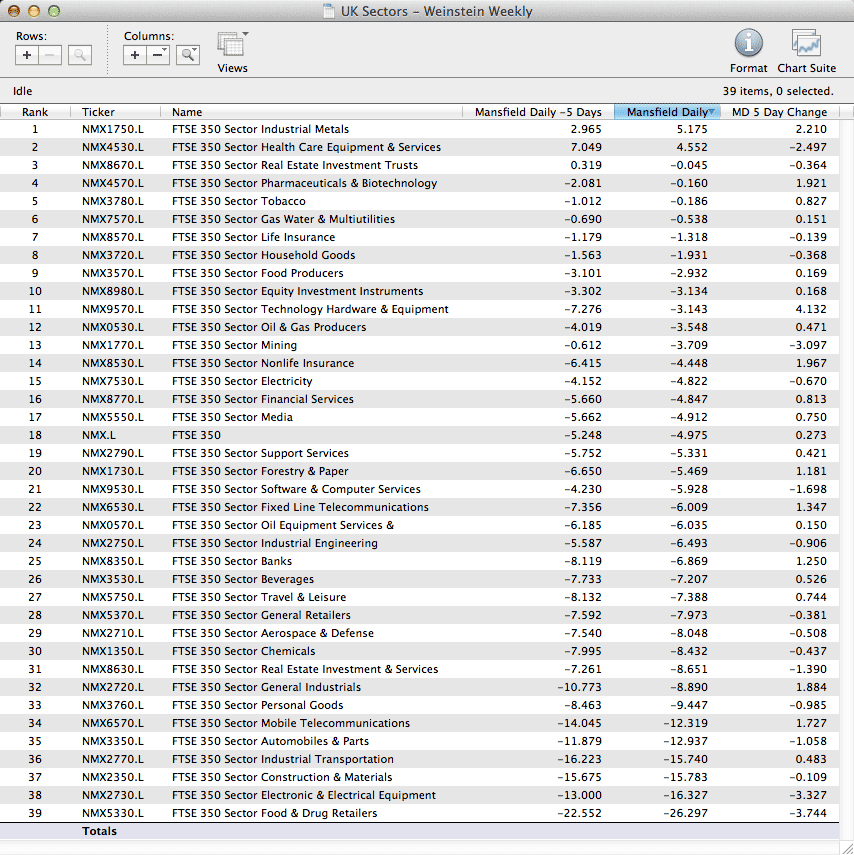The height and width of the screenshot is (855, 854).
Task: Open the remove column minus dropdown
Action: 159,56
